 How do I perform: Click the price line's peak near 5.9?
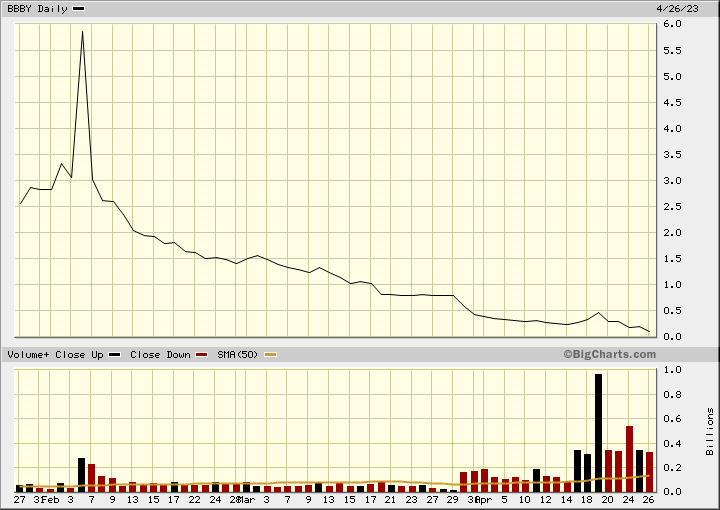point(82,32)
